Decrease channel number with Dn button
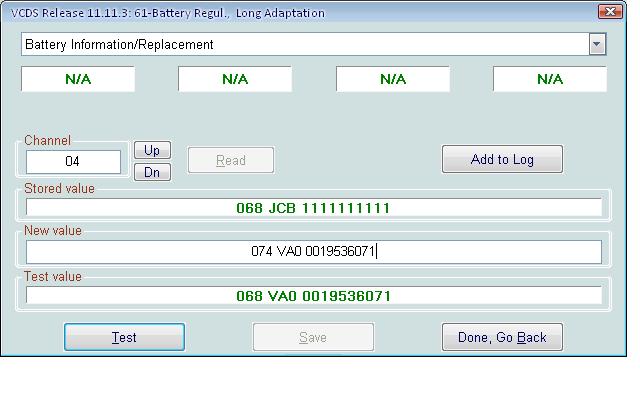The height and width of the screenshot is (400, 640). (152, 172)
